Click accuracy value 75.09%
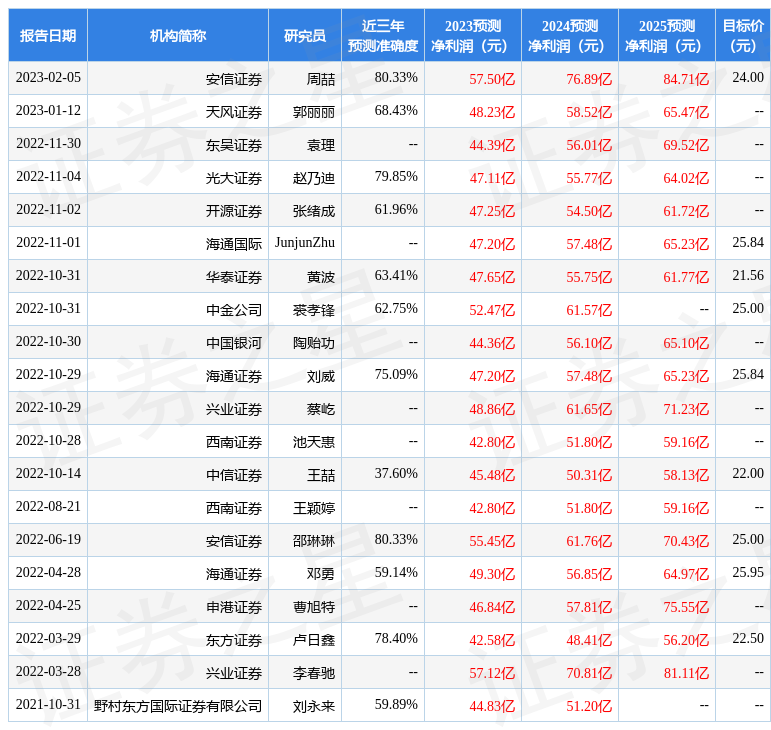 [x=396, y=374]
